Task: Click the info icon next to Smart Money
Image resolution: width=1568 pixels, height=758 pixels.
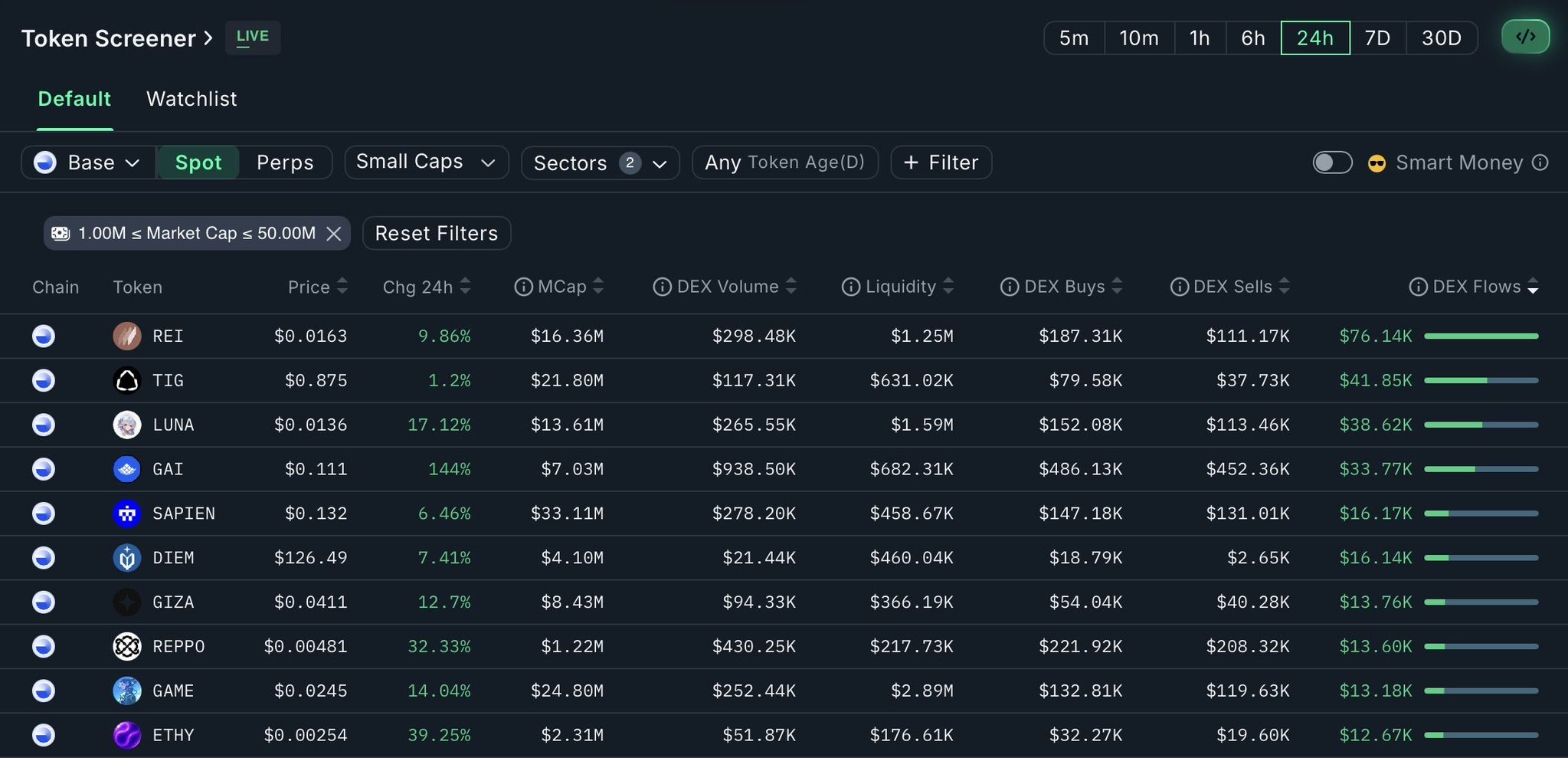Action: (x=1540, y=162)
